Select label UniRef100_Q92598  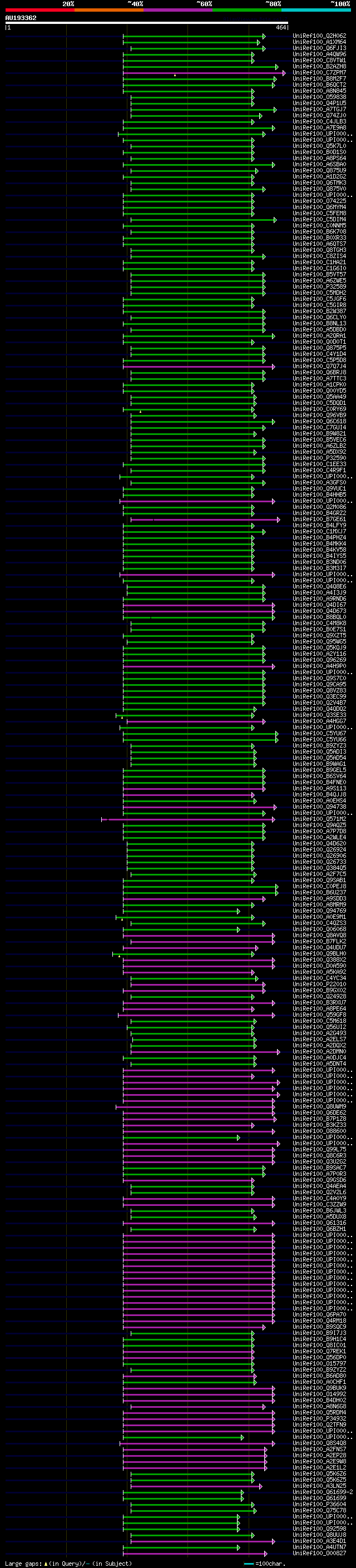pos(319,1529)
